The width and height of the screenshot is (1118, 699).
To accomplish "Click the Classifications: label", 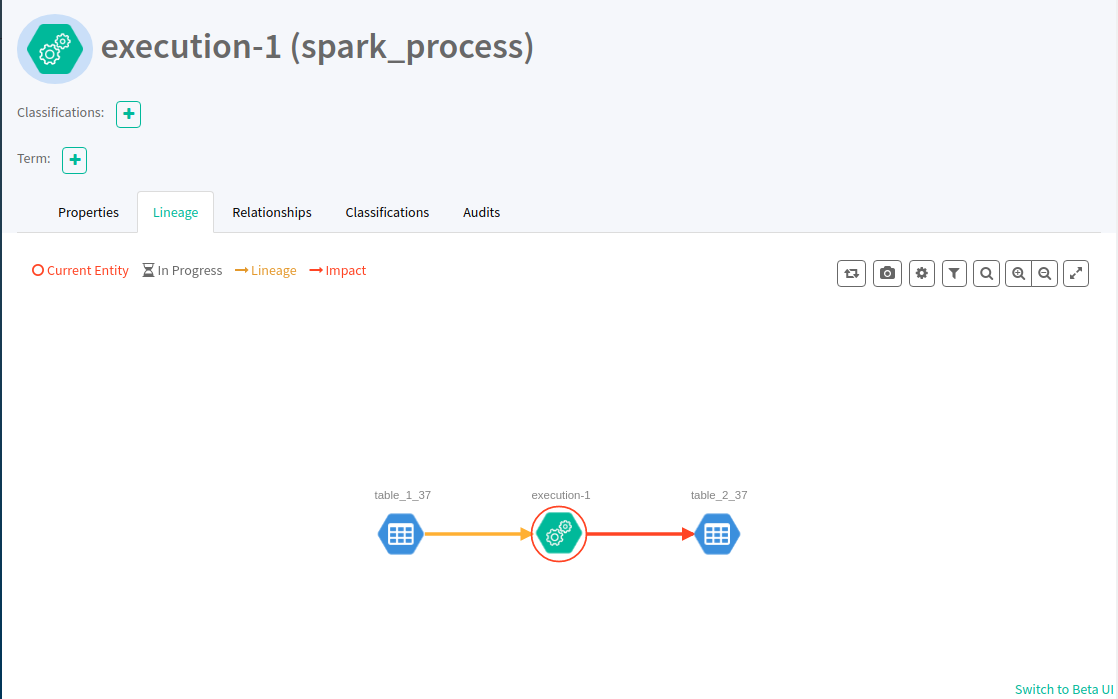I will pyautogui.click(x=61, y=113).
